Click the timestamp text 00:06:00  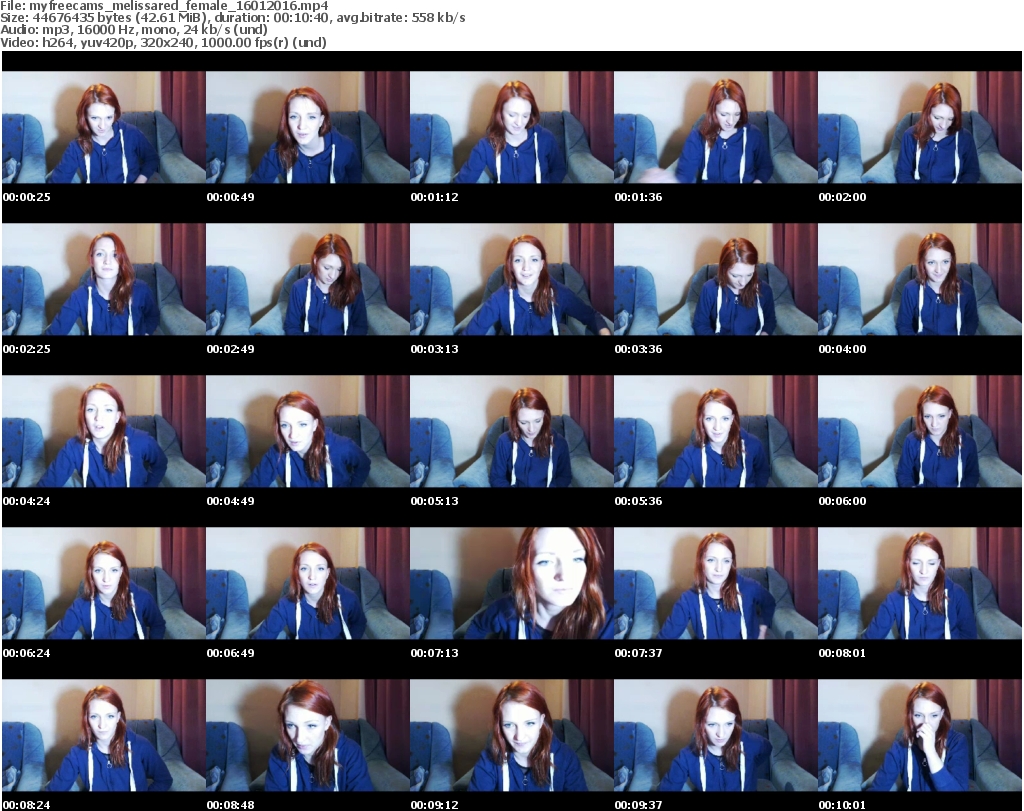coord(842,501)
